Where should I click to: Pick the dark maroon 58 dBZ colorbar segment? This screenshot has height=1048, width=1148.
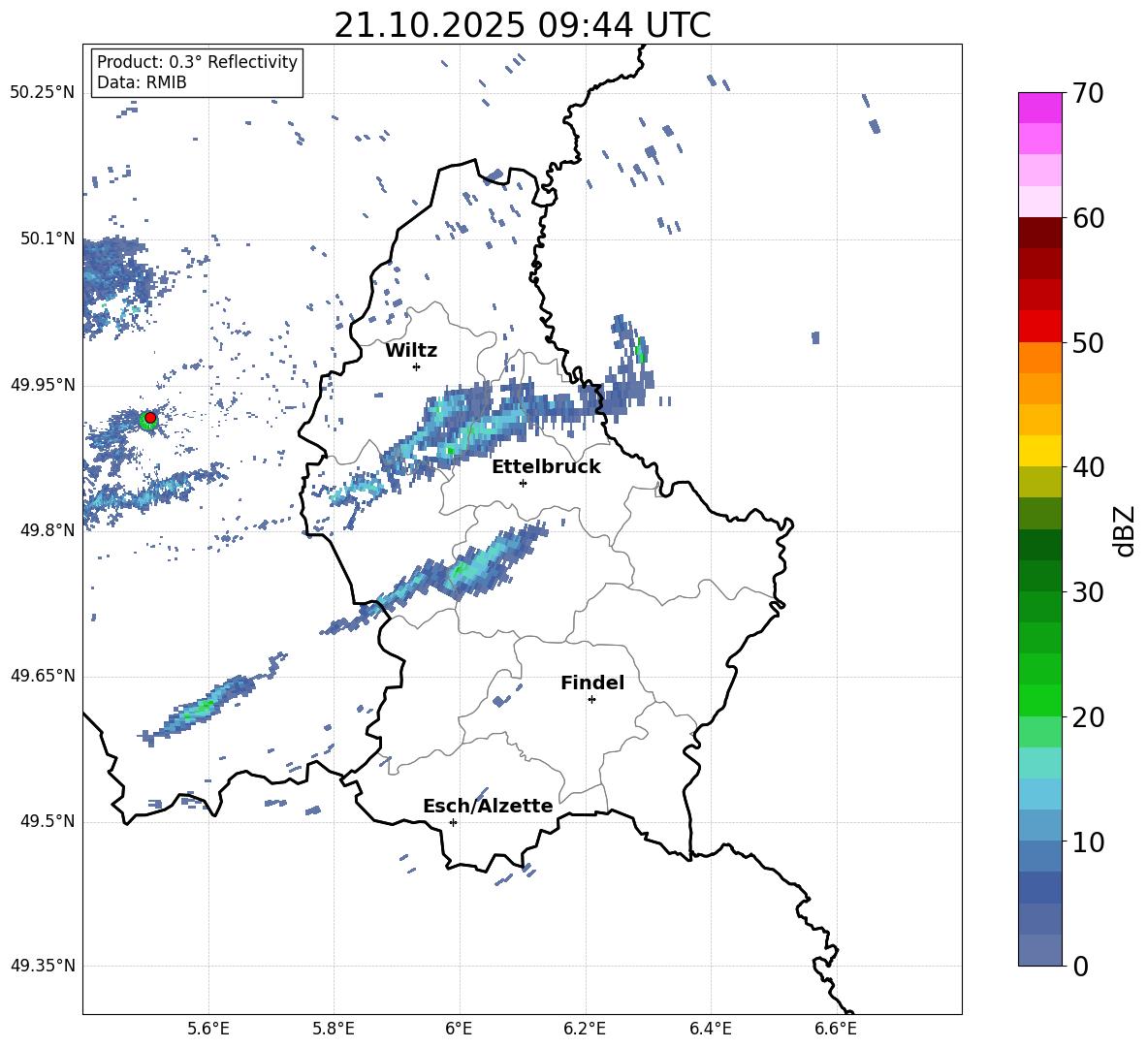pos(1039,233)
